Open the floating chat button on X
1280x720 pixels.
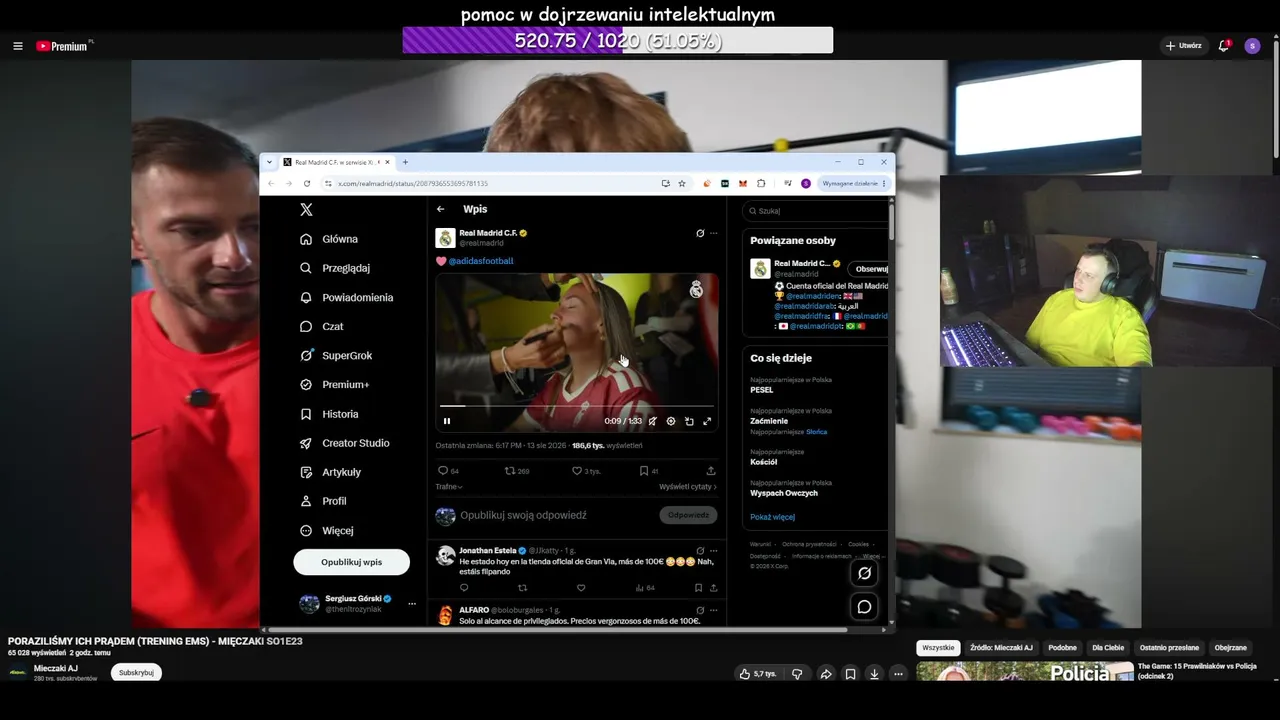pos(865,607)
